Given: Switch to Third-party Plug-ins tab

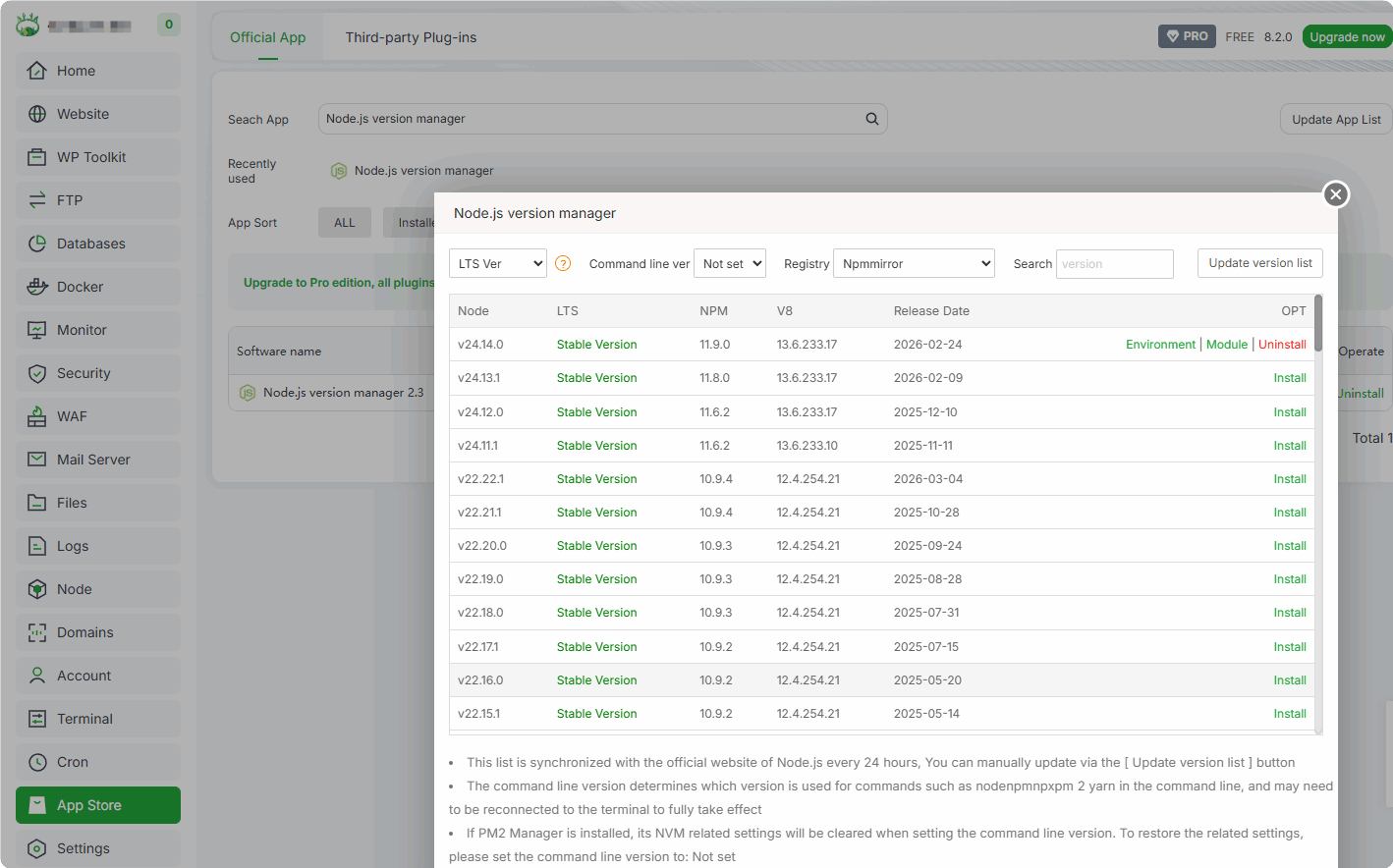Looking at the screenshot, I should tap(411, 37).
